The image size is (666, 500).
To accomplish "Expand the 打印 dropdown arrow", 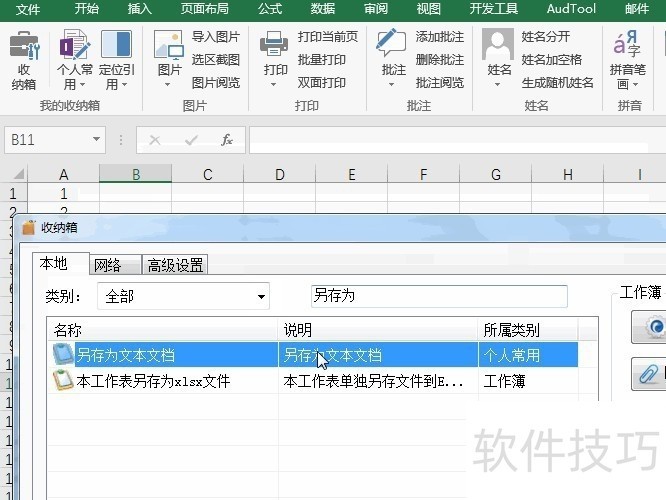I will click(x=273, y=85).
